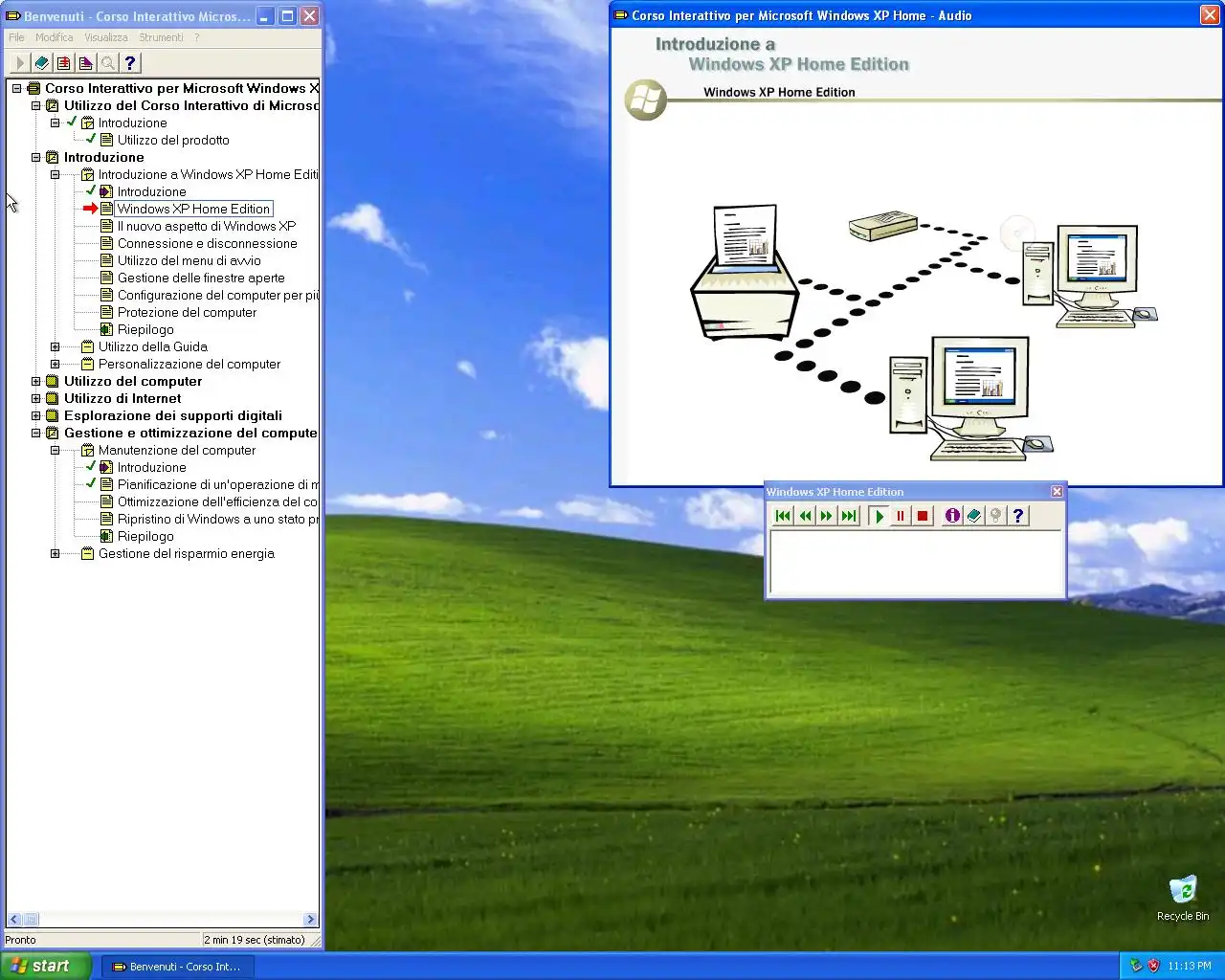Click the grayed play arrow in Benvenuti toolbar

(19, 63)
